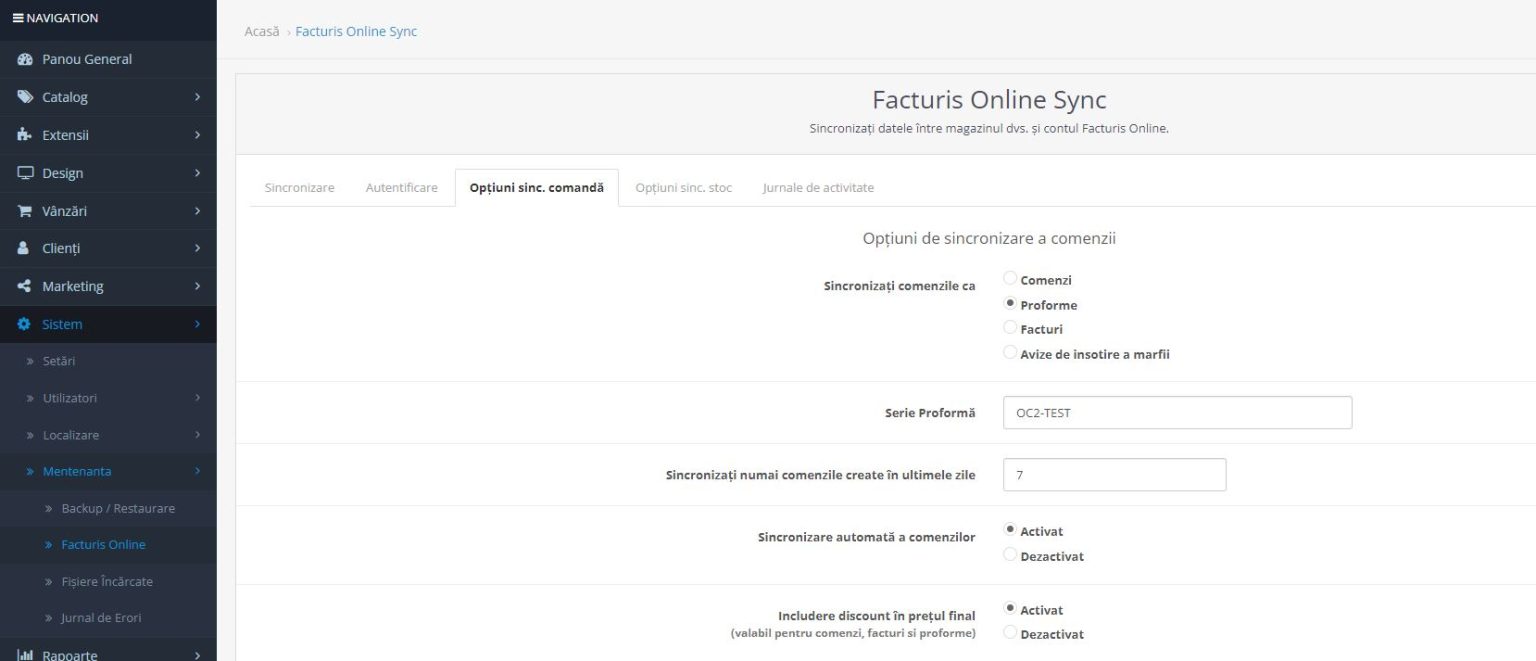The image size is (1536, 661).
Task: Click the Facturis Online Sync breadcrumb
Action: tap(356, 31)
